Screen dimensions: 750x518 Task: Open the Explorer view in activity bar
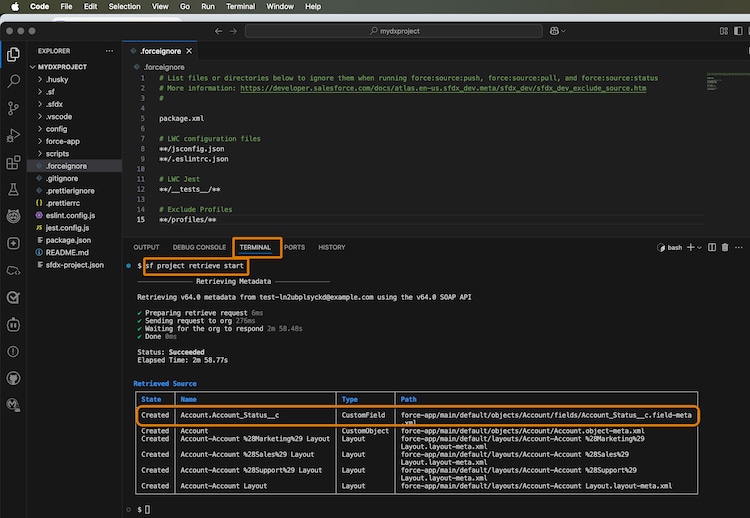tap(13, 55)
